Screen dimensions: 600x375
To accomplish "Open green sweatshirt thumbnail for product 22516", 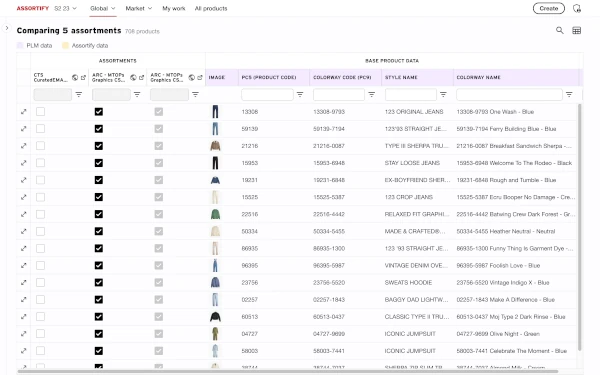I will pos(215,214).
